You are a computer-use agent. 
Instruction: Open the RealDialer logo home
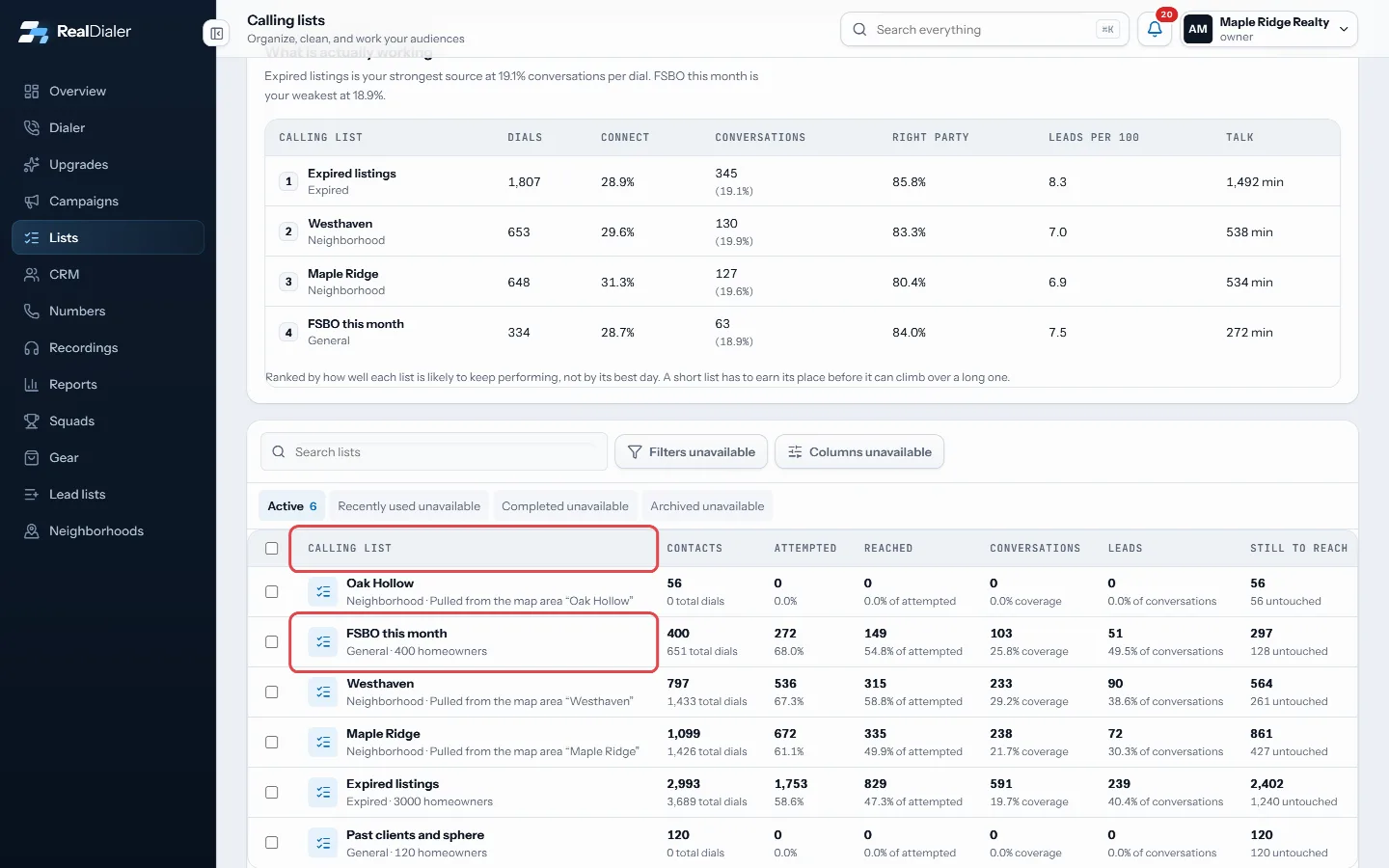(x=75, y=31)
